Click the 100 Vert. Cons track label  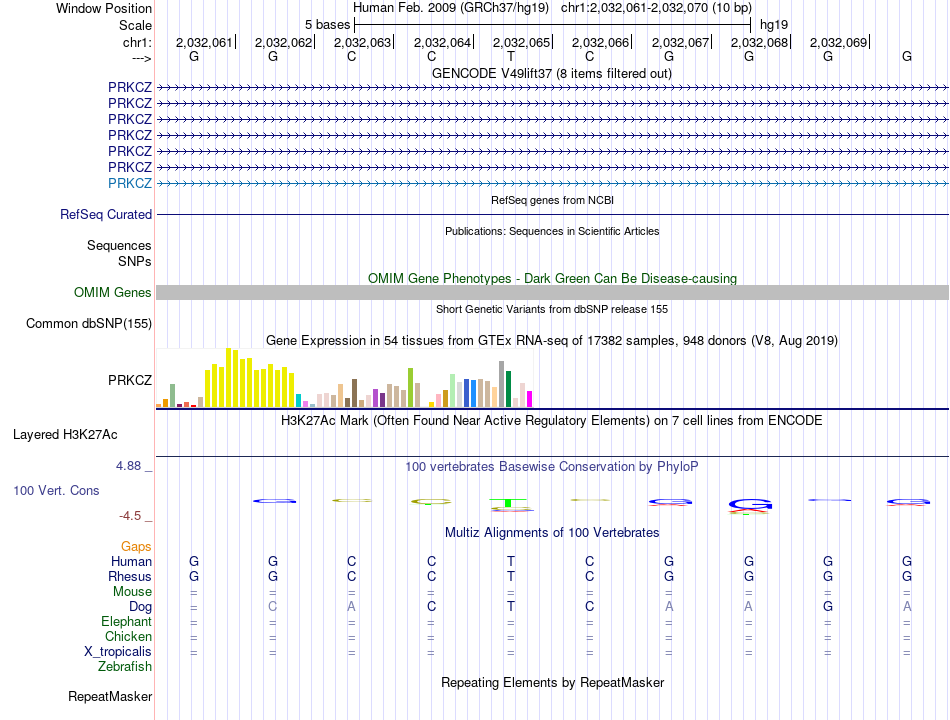click(56, 490)
